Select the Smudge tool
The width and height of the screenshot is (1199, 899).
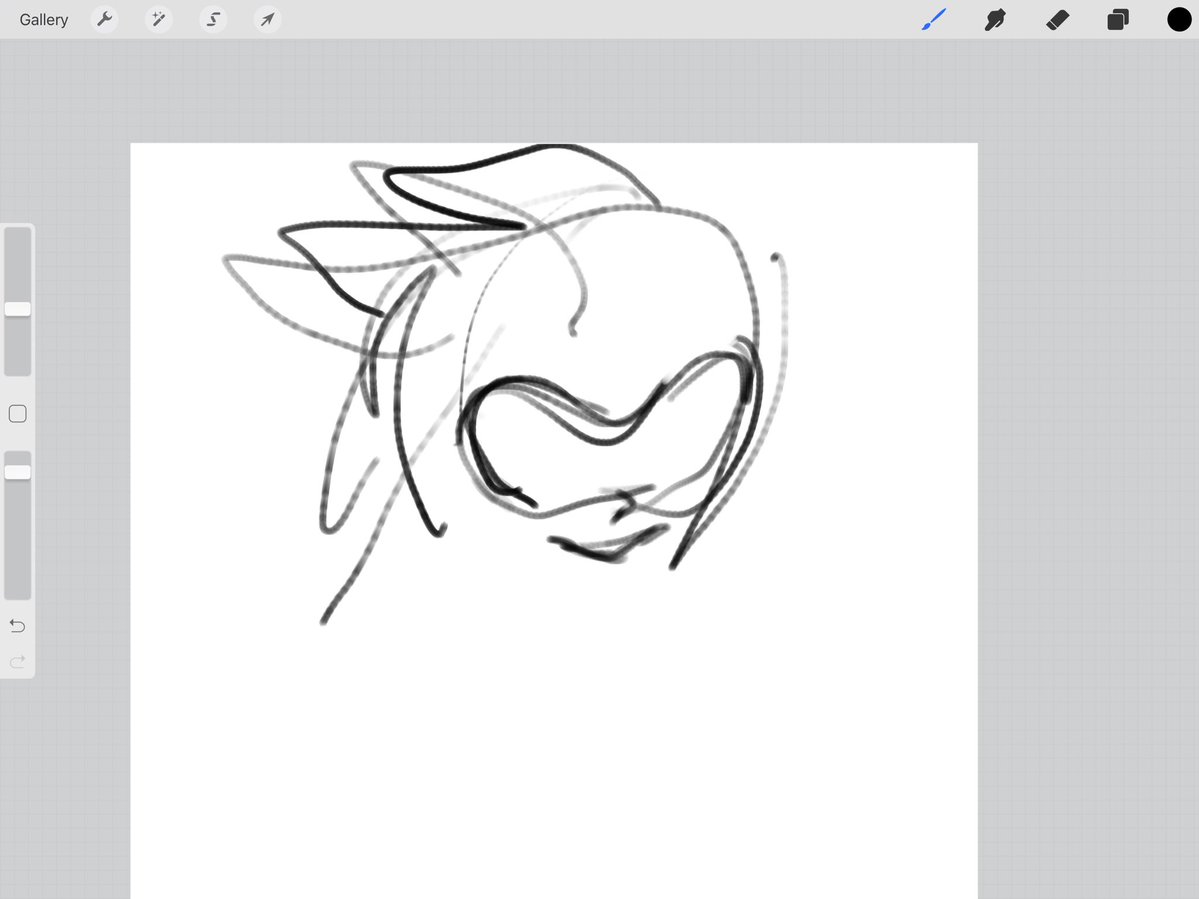click(995, 20)
